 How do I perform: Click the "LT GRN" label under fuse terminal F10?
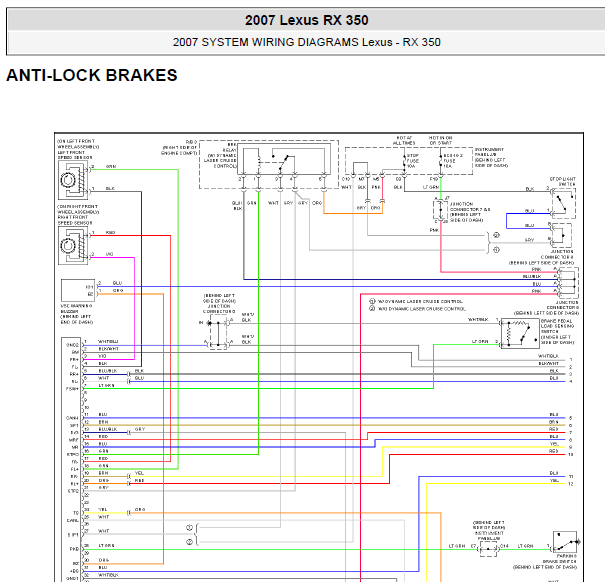(x=431, y=187)
